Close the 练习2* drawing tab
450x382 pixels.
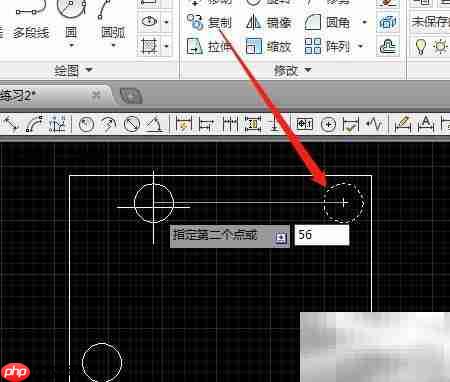(96, 96)
